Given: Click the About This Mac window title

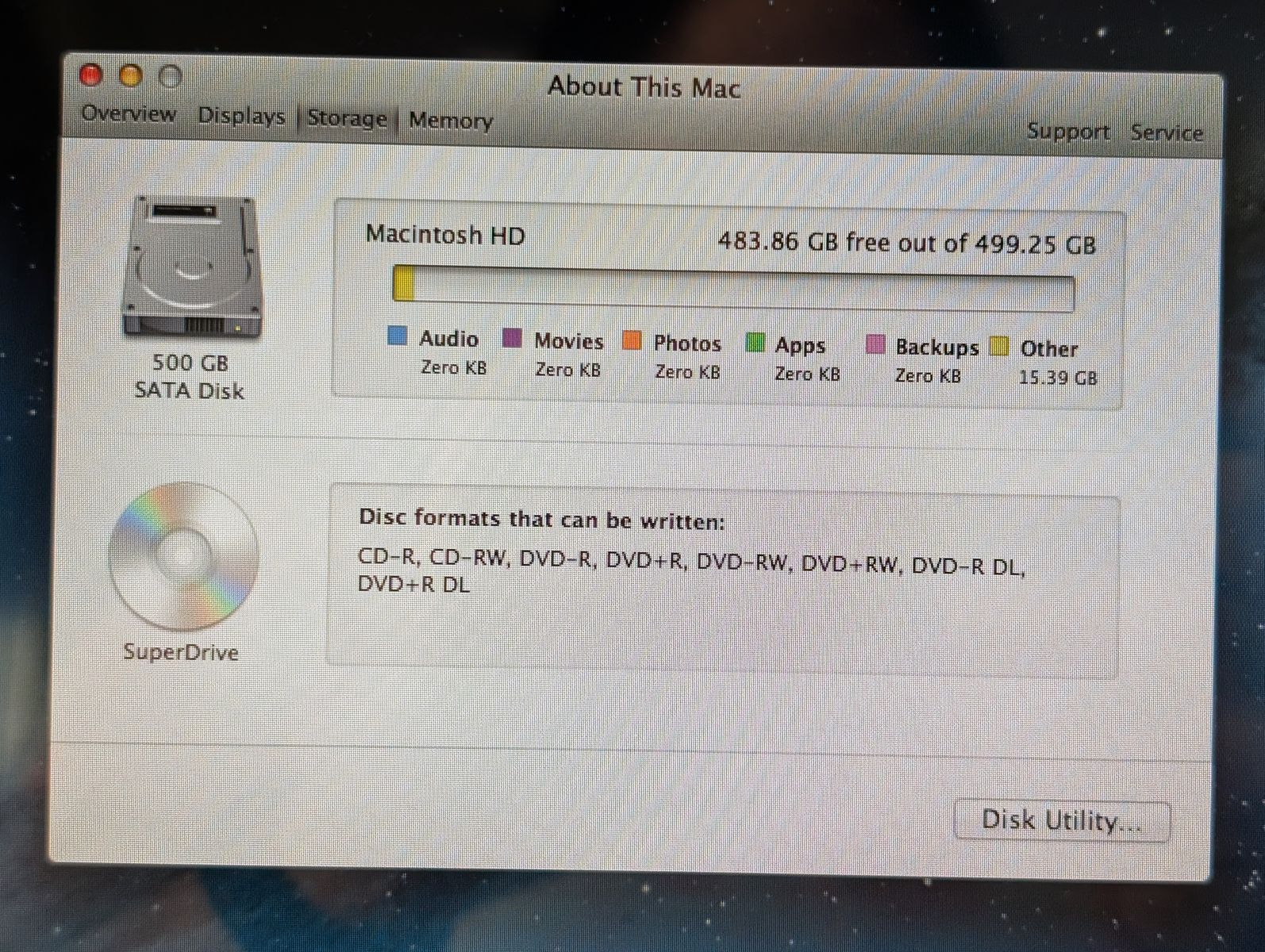Looking at the screenshot, I should tap(644, 86).
